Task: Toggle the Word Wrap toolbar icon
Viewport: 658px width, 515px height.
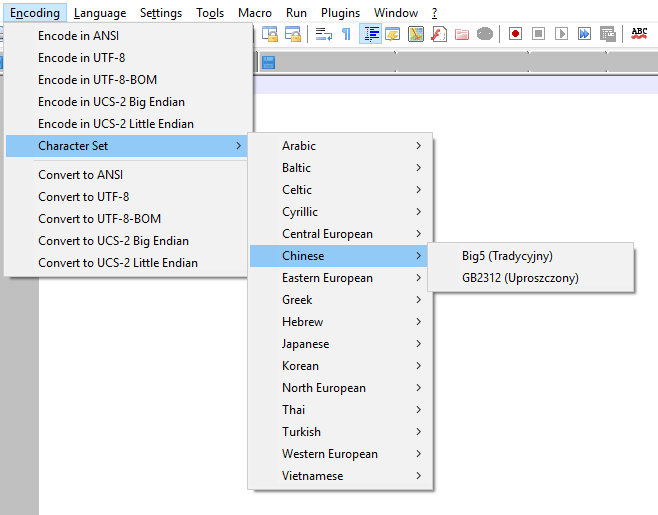Action: point(324,34)
